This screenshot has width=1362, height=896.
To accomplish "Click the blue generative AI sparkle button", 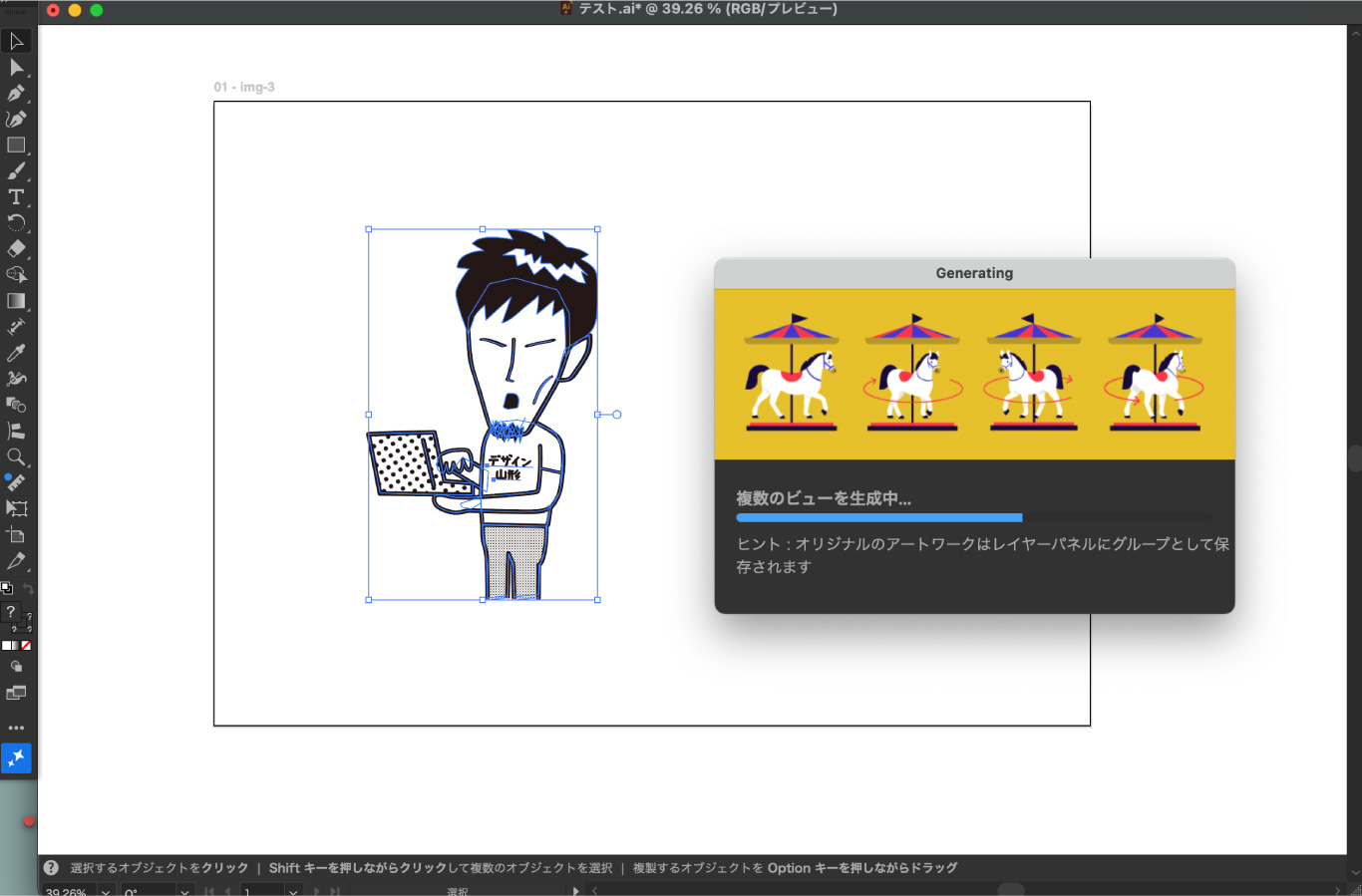I will tap(16, 758).
